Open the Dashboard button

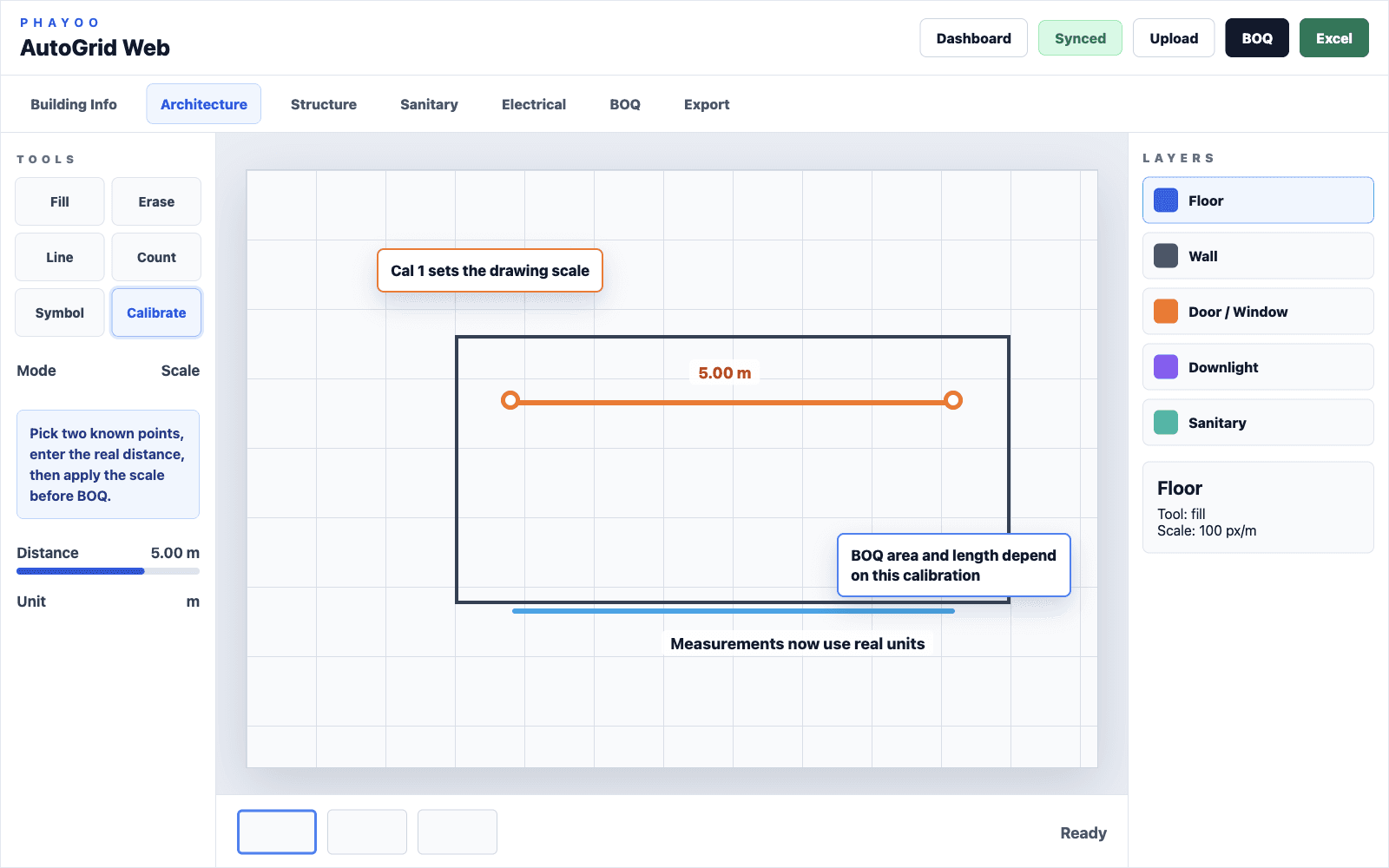[973, 38]
